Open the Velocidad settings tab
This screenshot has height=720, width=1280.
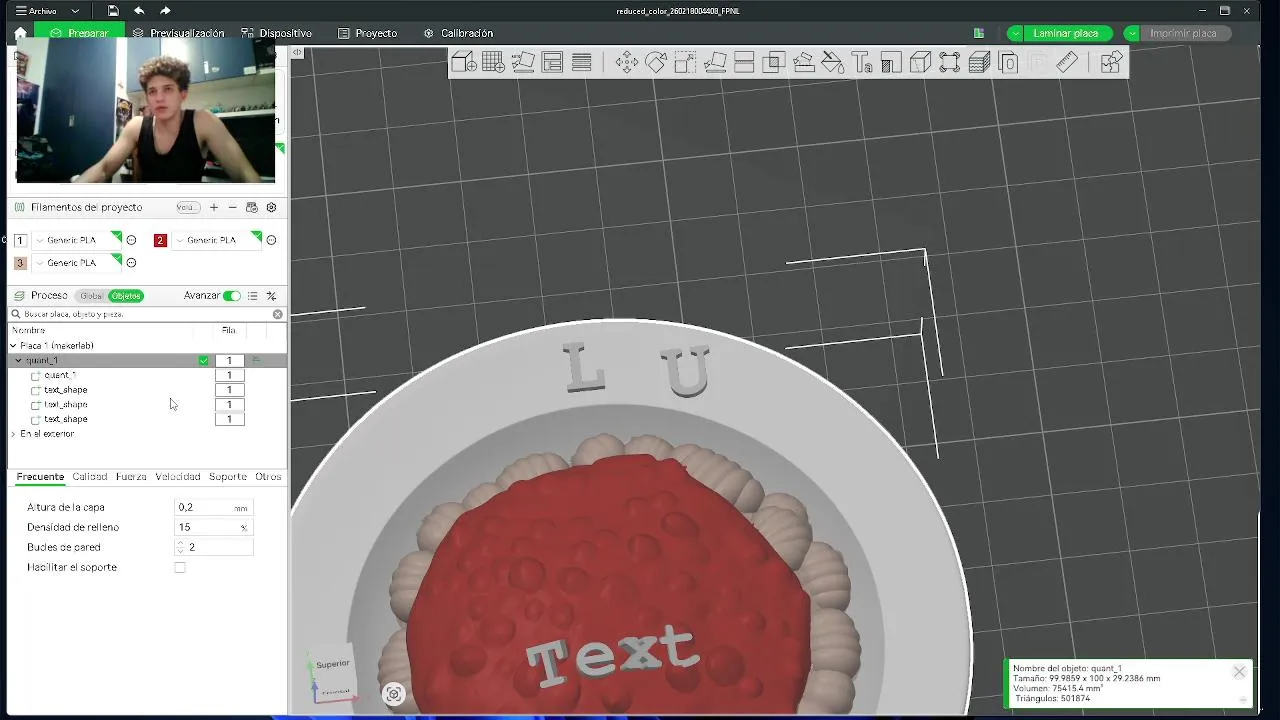click(178, 477)
